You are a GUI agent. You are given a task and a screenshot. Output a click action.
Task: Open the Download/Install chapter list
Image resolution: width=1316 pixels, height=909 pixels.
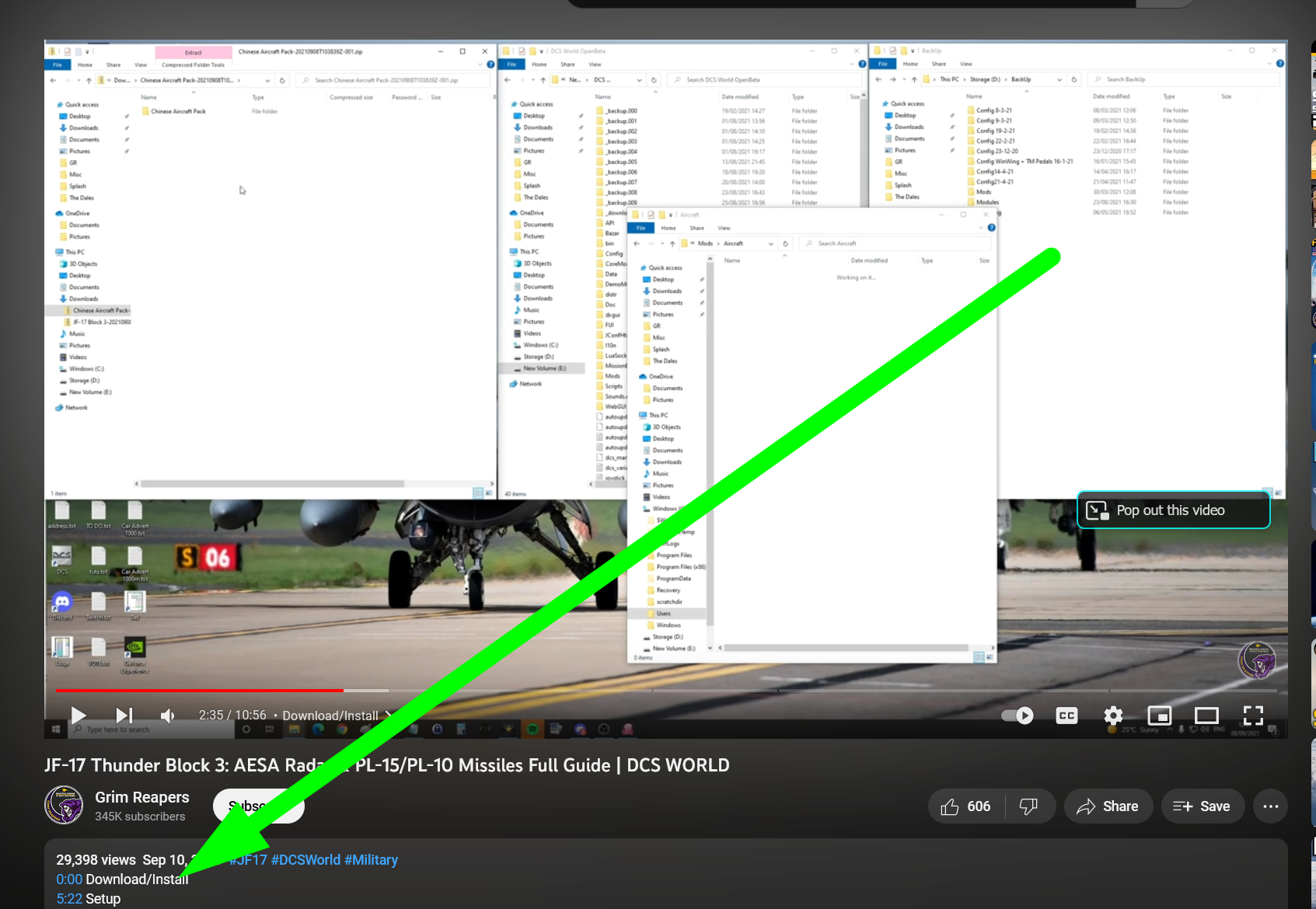tap(337, 716)
